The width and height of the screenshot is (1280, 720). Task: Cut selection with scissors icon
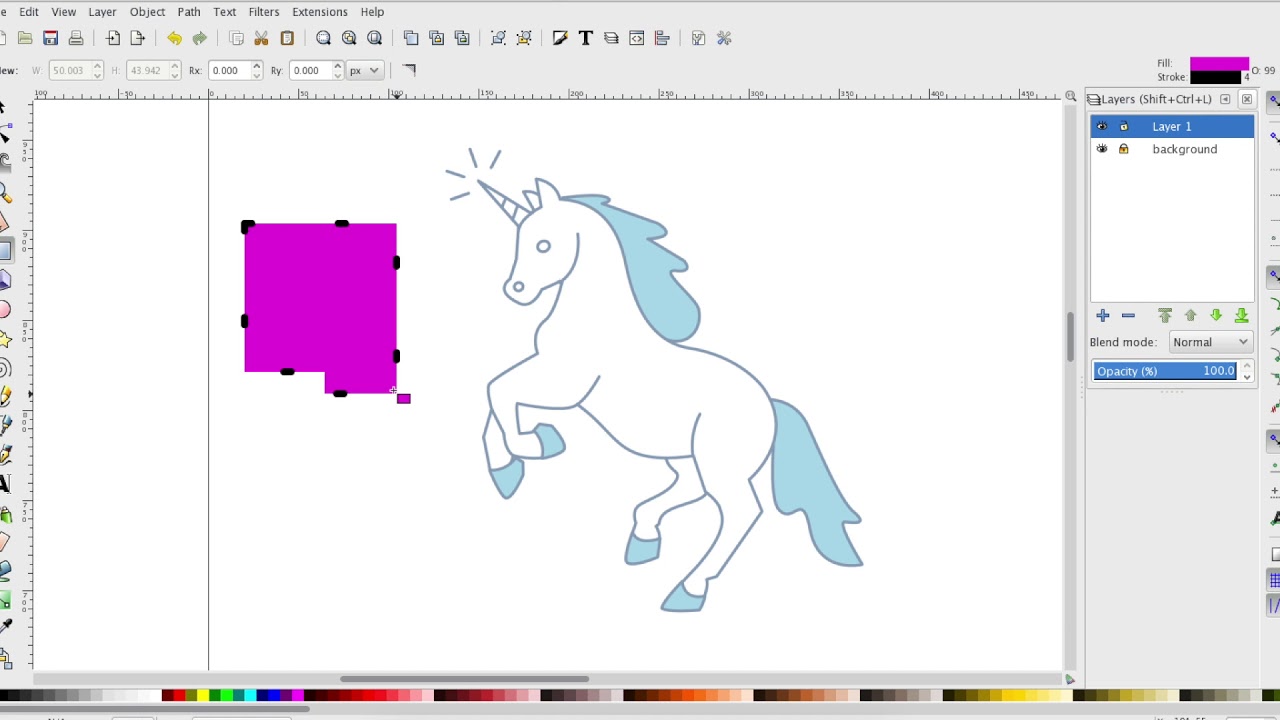click(x=261, y=38)
